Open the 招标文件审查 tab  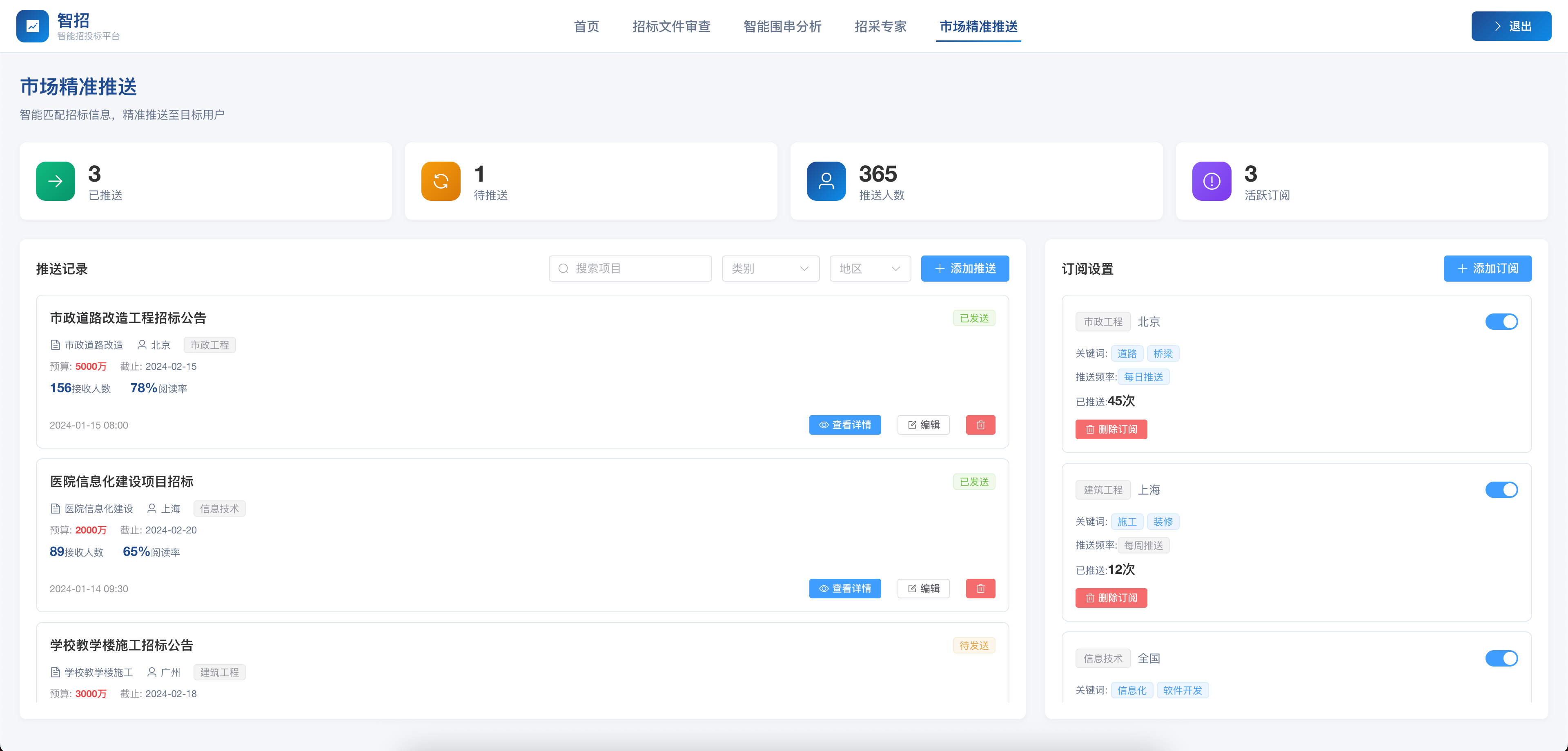click(671, 26)
